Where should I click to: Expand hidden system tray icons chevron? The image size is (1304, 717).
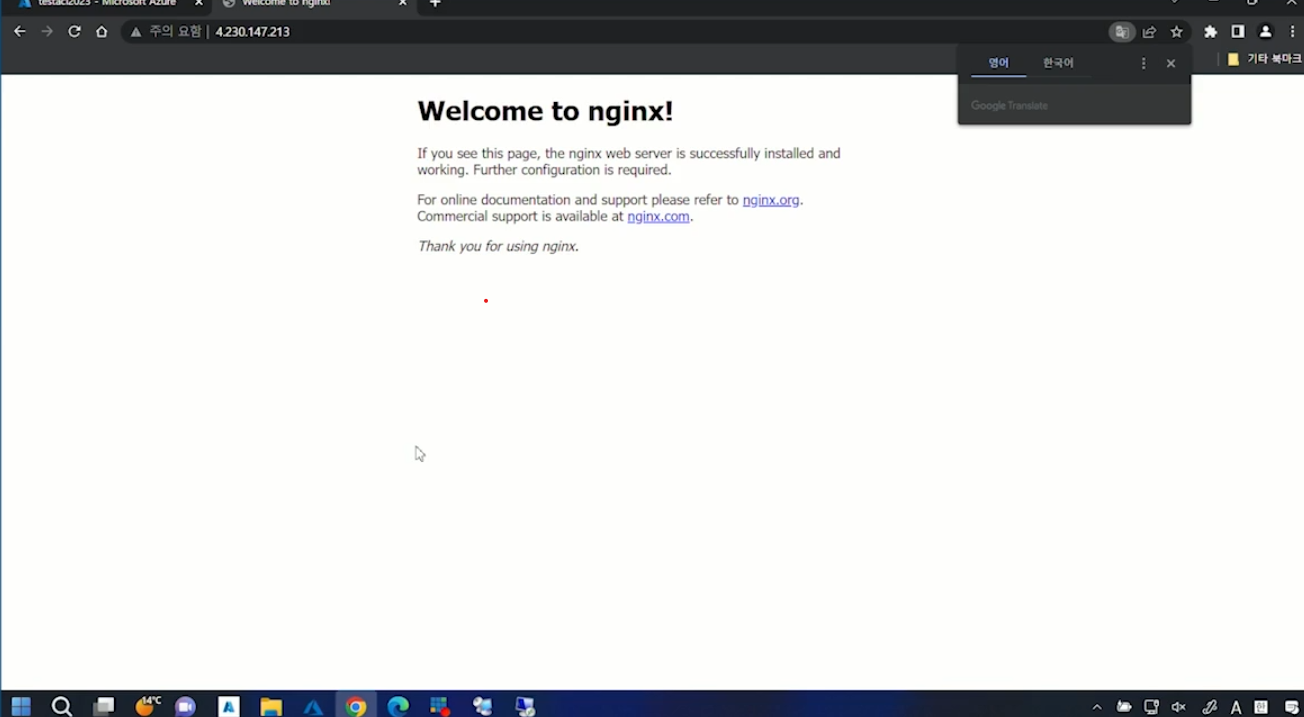pyautogui.click(x=1097, y=707)
